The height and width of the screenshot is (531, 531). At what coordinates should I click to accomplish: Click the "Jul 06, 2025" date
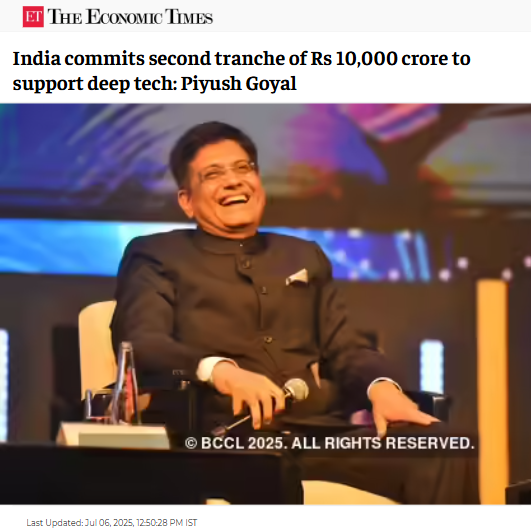[109, 523]
